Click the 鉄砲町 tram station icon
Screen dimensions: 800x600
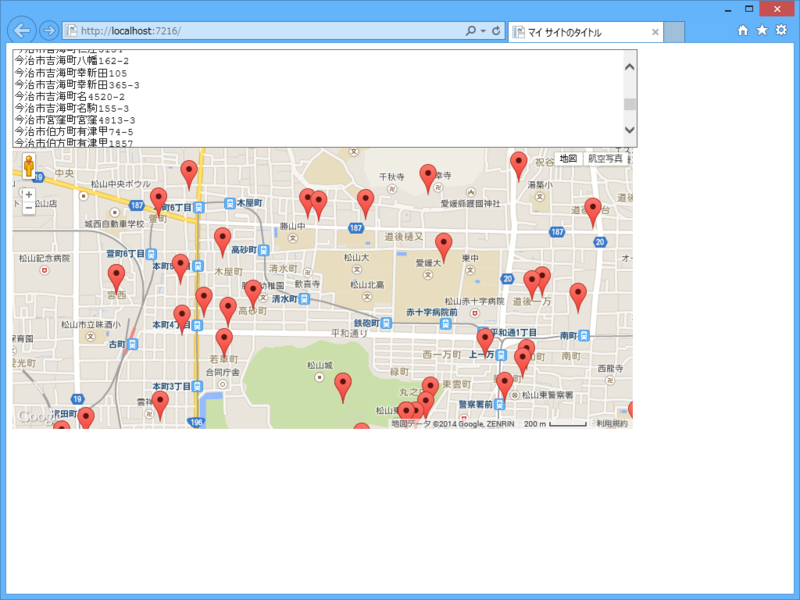387,323
